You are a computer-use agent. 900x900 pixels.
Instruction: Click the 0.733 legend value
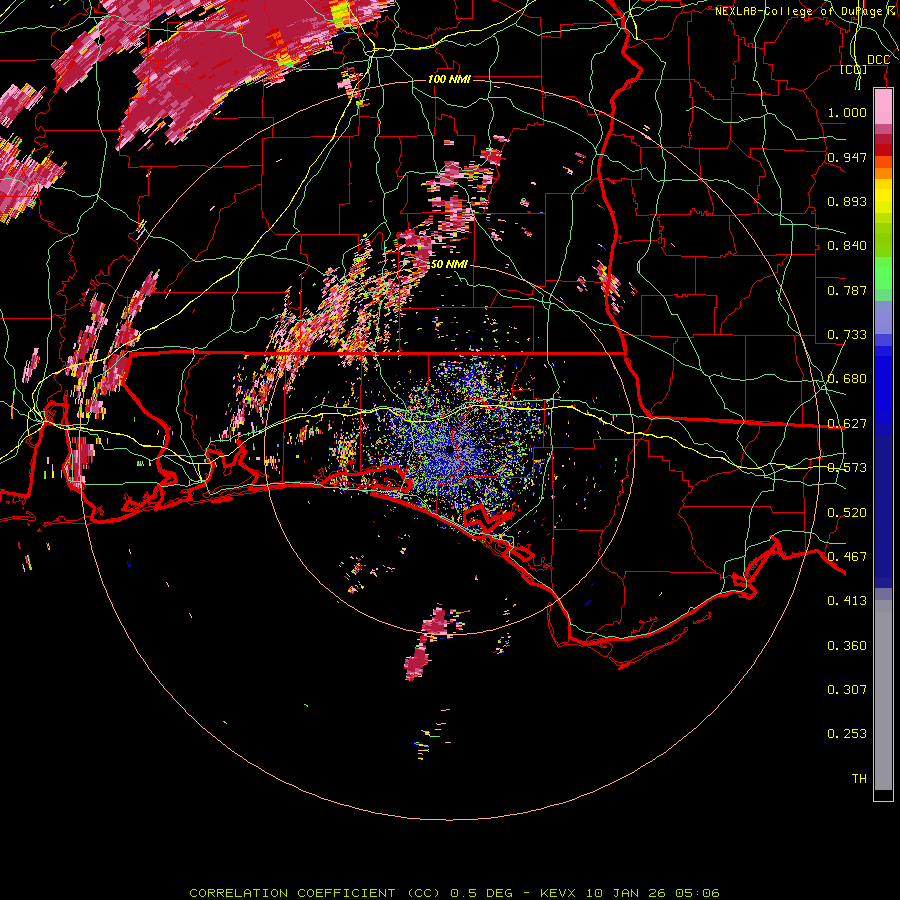[x=847, y=335]
